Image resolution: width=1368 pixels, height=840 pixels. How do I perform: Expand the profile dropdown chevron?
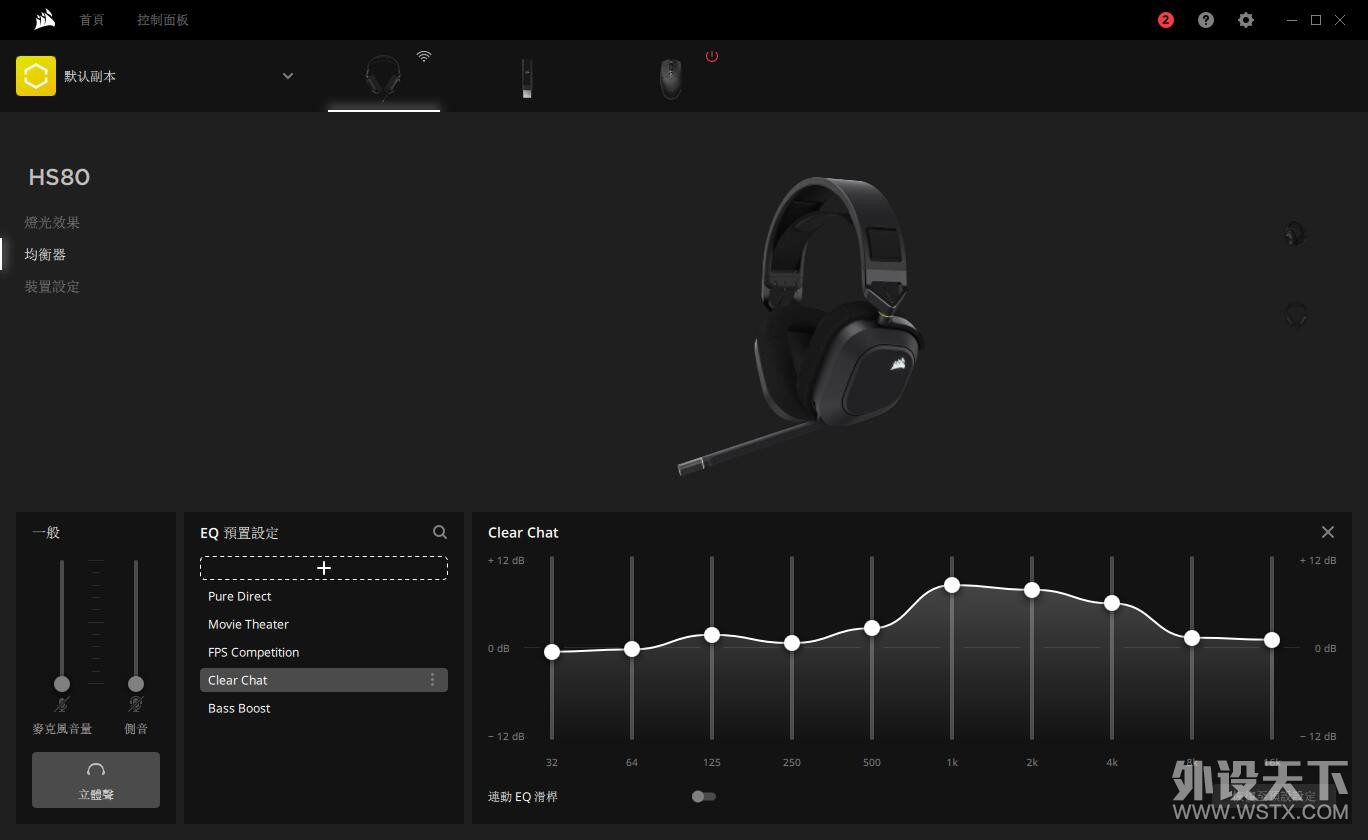coord(288,76)
